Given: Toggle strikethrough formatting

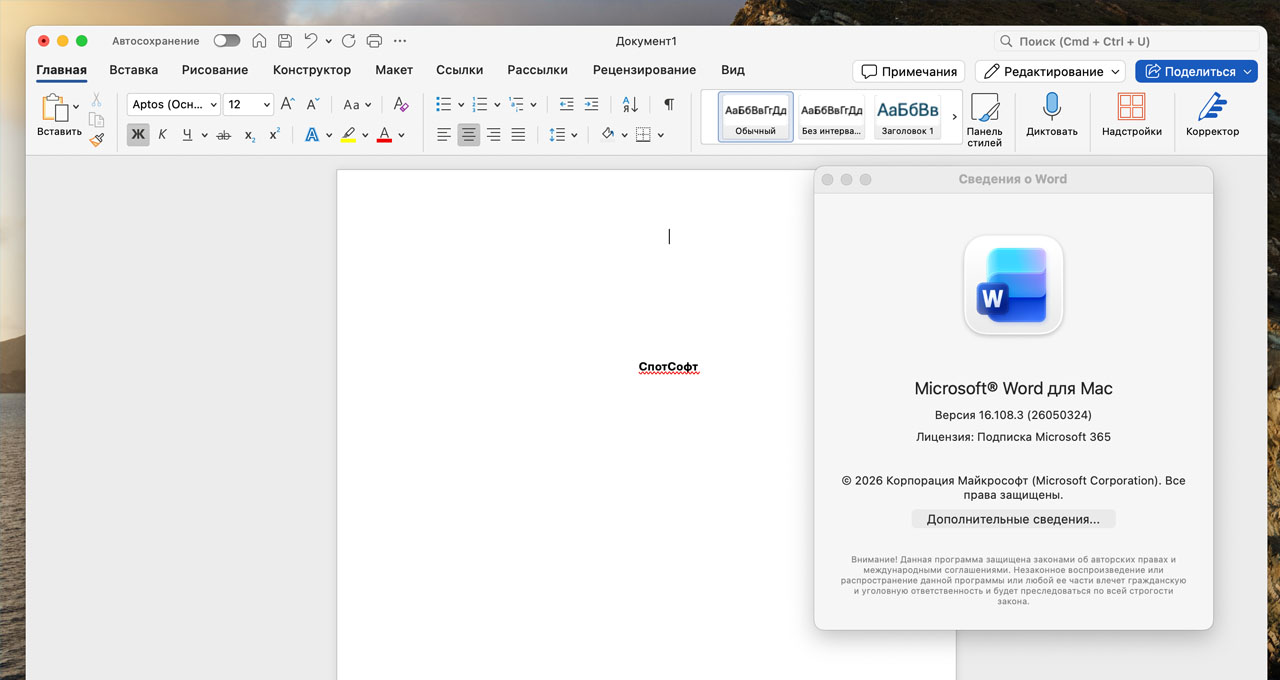Looking at the screenshot, I should pos(223,135).
